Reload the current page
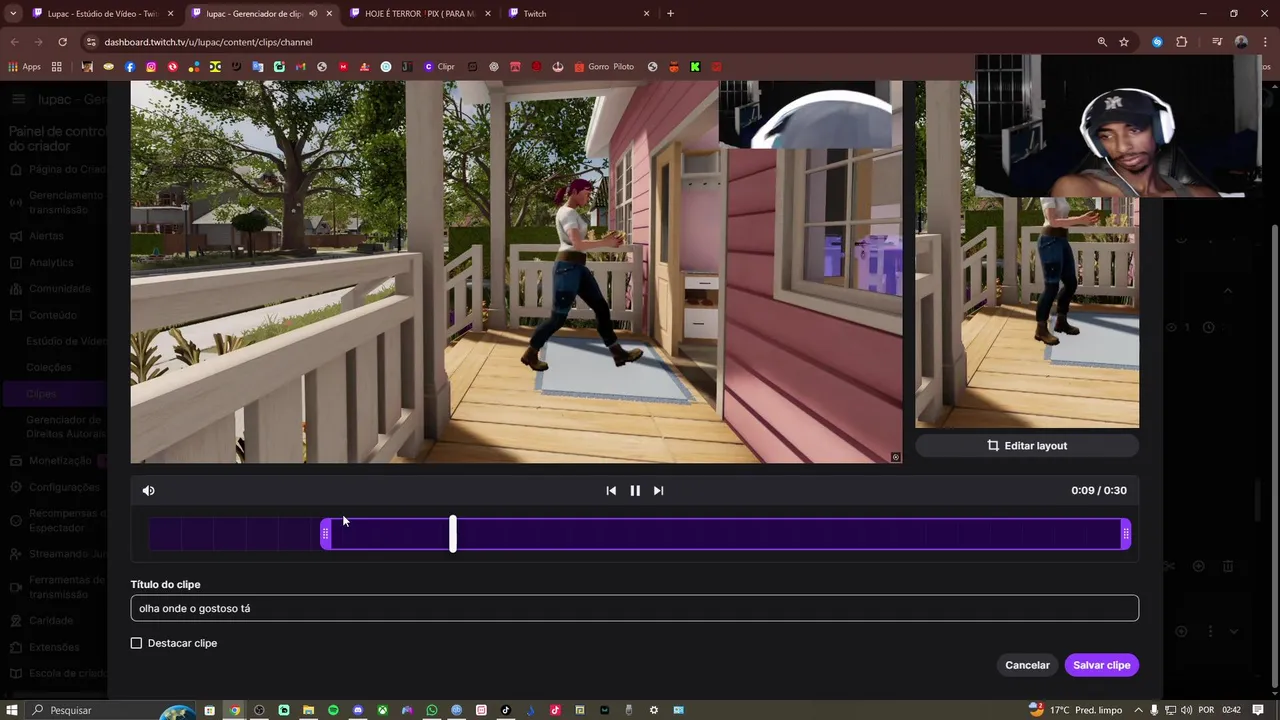Screen dimensions: 1280x720 click(62, 42)
